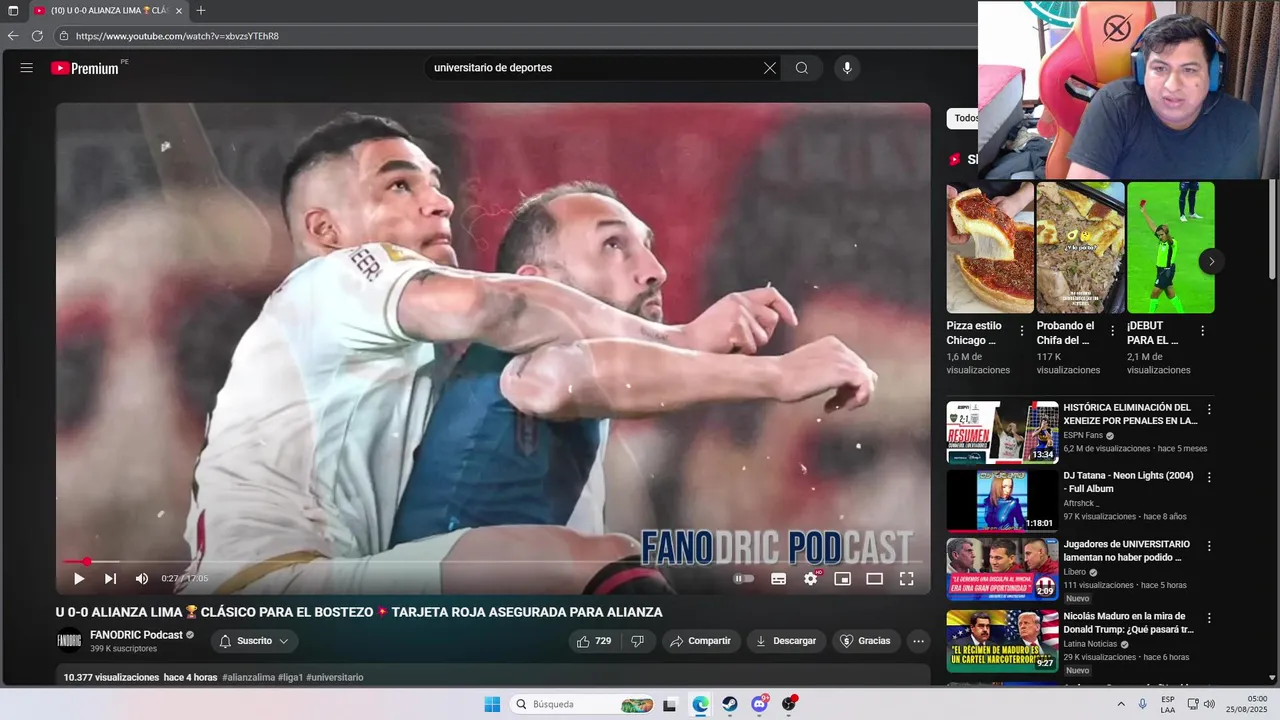1280x720 pixels.
Task: Go back with browser back arrow
Action: [13, 36]
